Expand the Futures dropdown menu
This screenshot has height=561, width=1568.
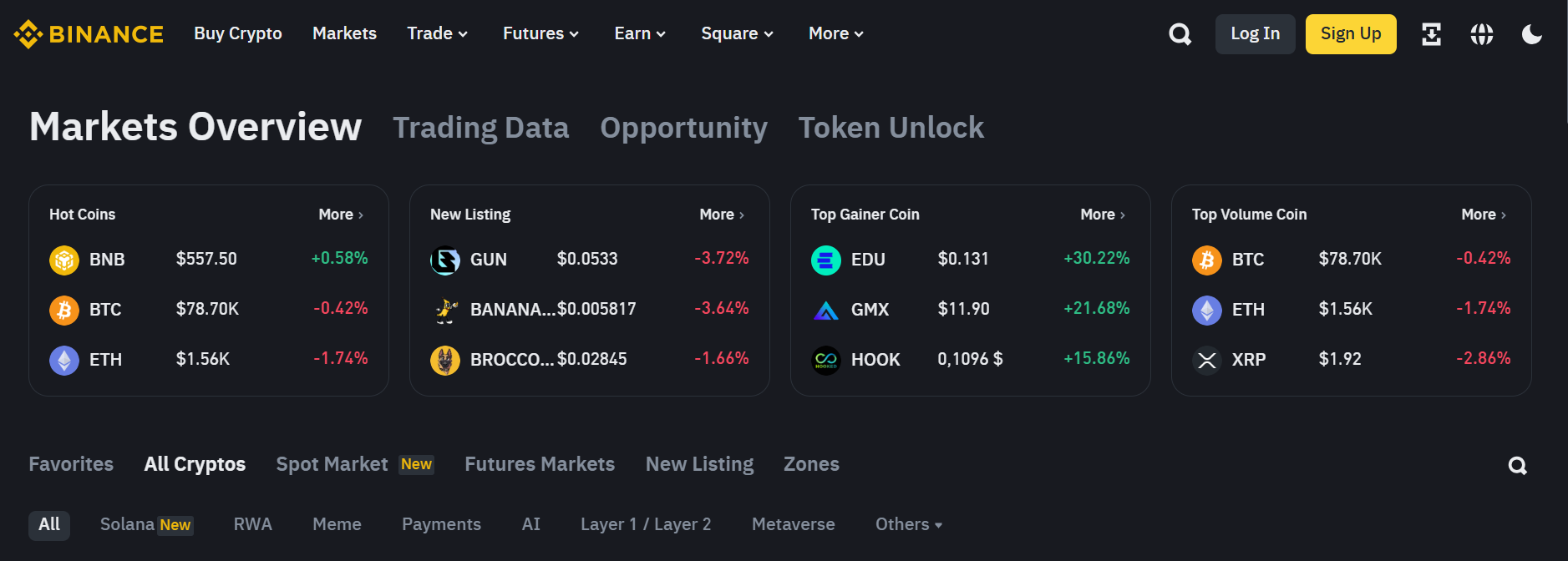pos(540,33)
